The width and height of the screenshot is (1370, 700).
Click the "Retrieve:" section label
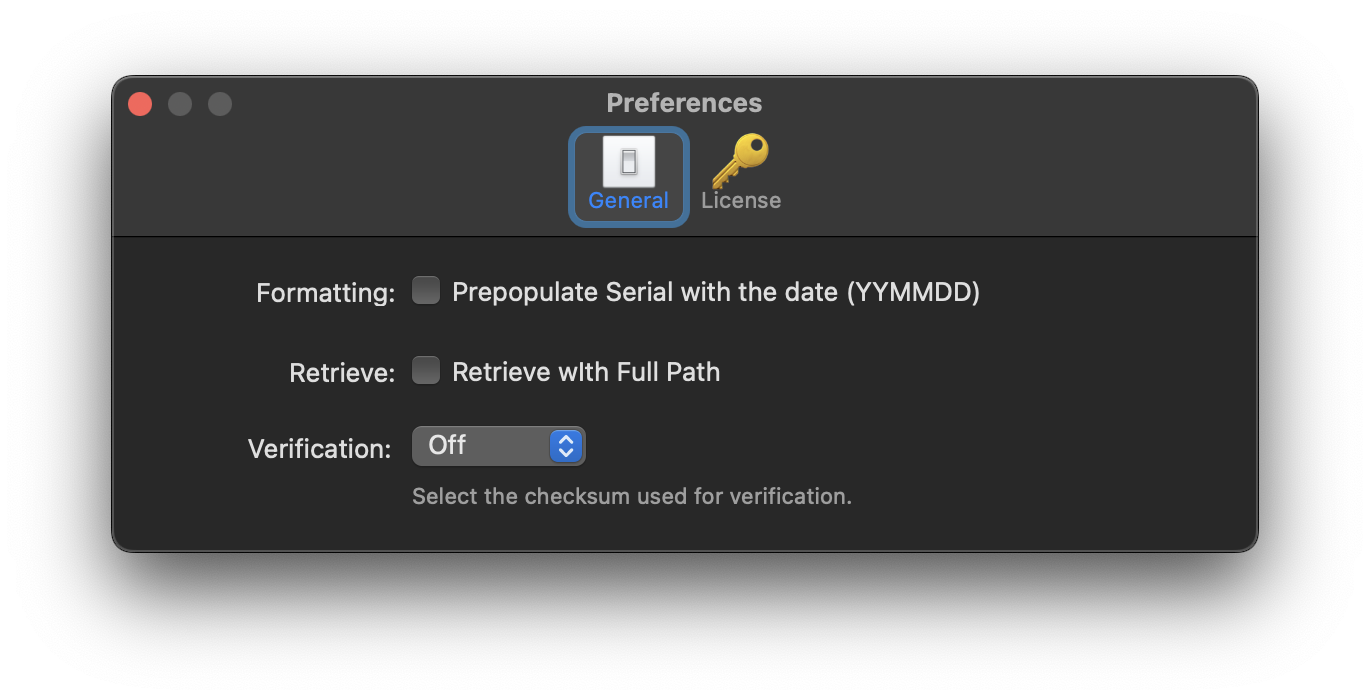pos(342,373)
